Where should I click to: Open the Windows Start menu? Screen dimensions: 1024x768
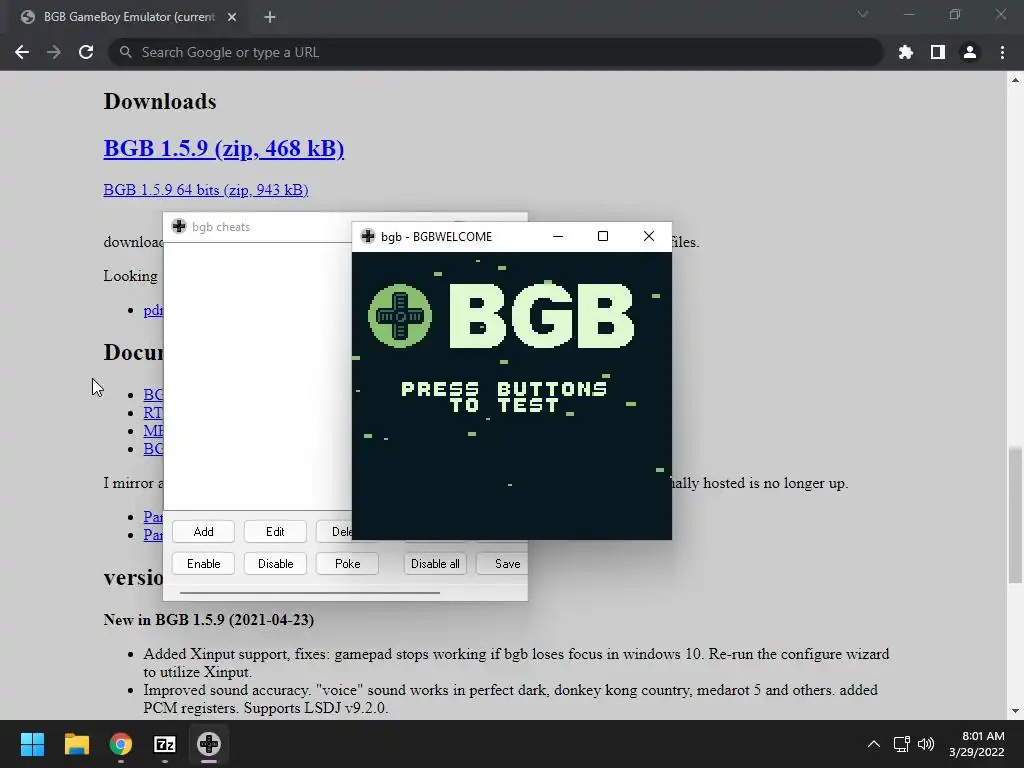[32, 744]
